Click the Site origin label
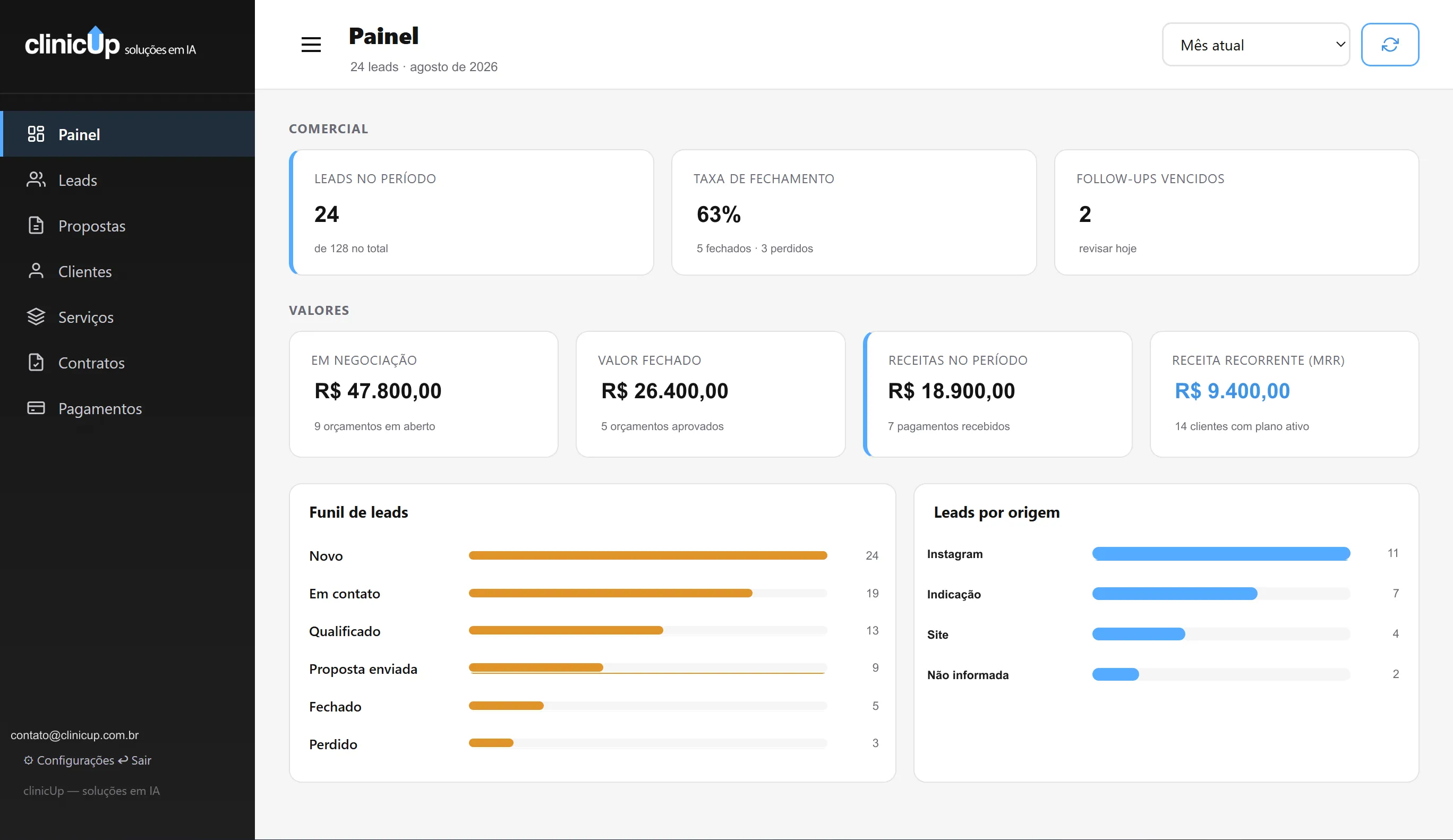The image size is (1453, 840). (937, 634)
